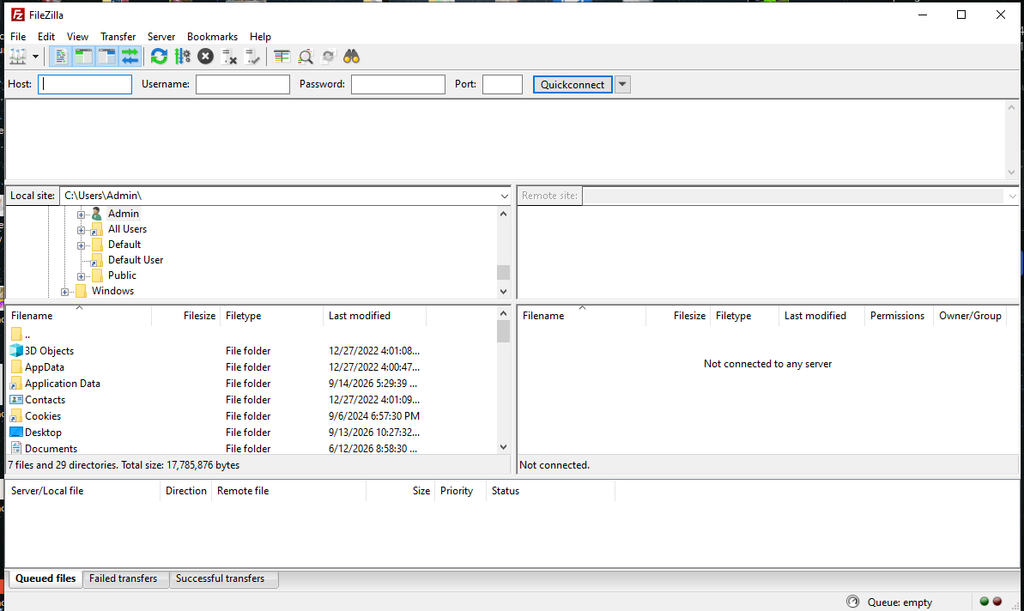
Task: Select the Cookies folder
Action: pyautogui.click(x=43, y=416)
